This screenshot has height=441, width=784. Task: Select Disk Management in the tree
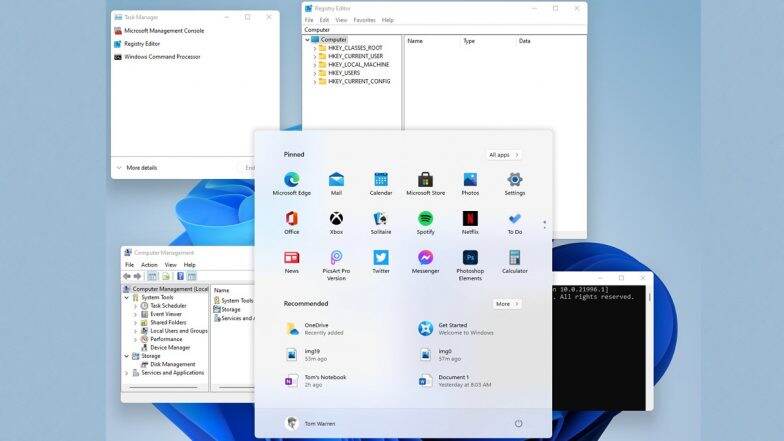pos(172,364)
